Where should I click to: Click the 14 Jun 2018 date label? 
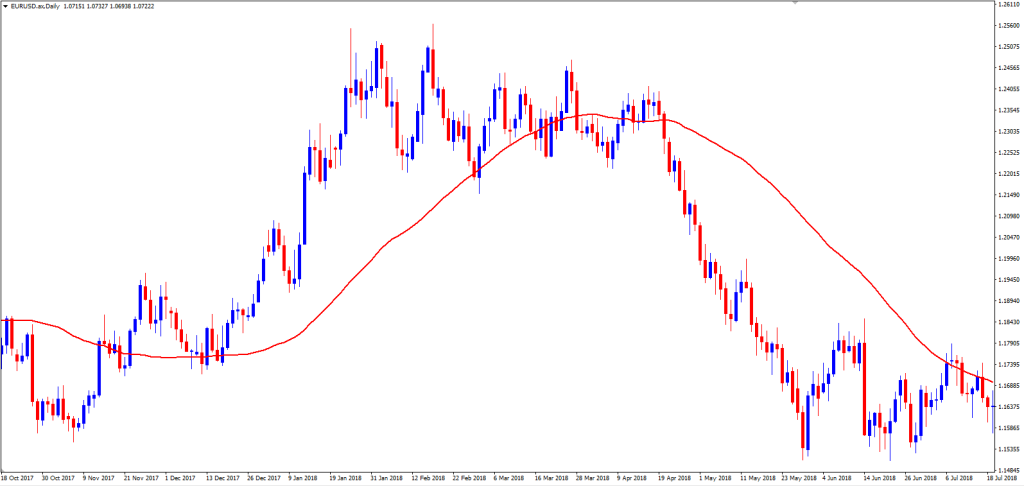click(878, 478)
